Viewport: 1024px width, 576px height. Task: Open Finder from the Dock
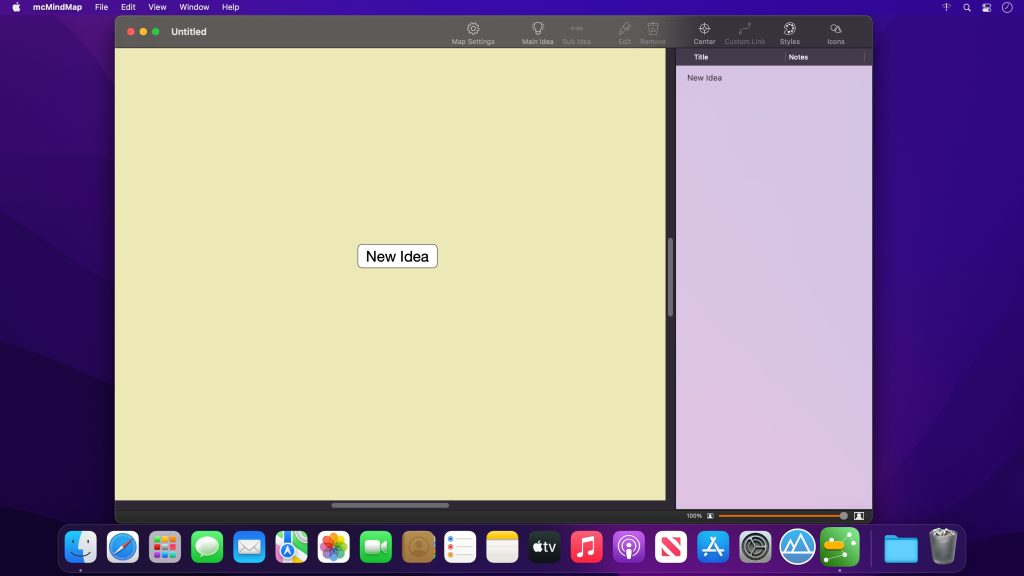81,547
